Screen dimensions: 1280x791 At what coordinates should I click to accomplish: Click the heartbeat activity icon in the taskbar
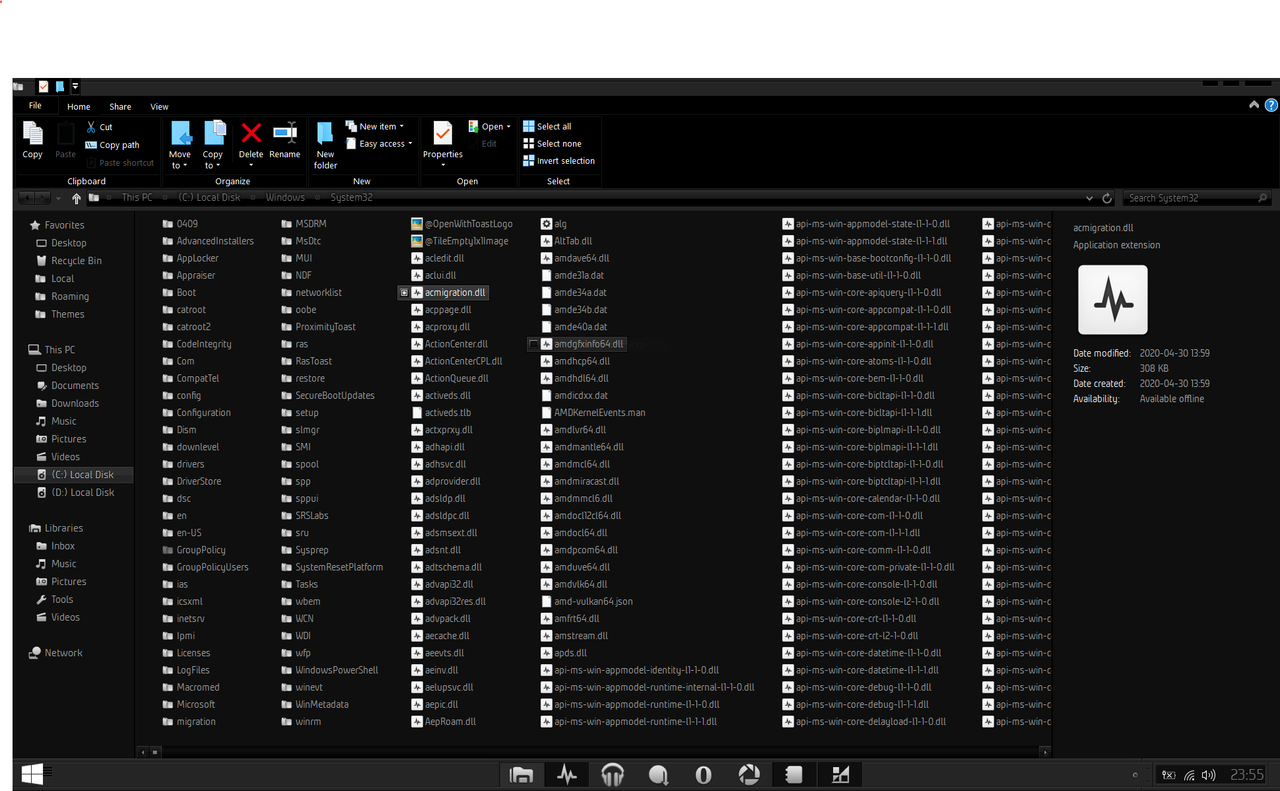click(x=567, y=774)
